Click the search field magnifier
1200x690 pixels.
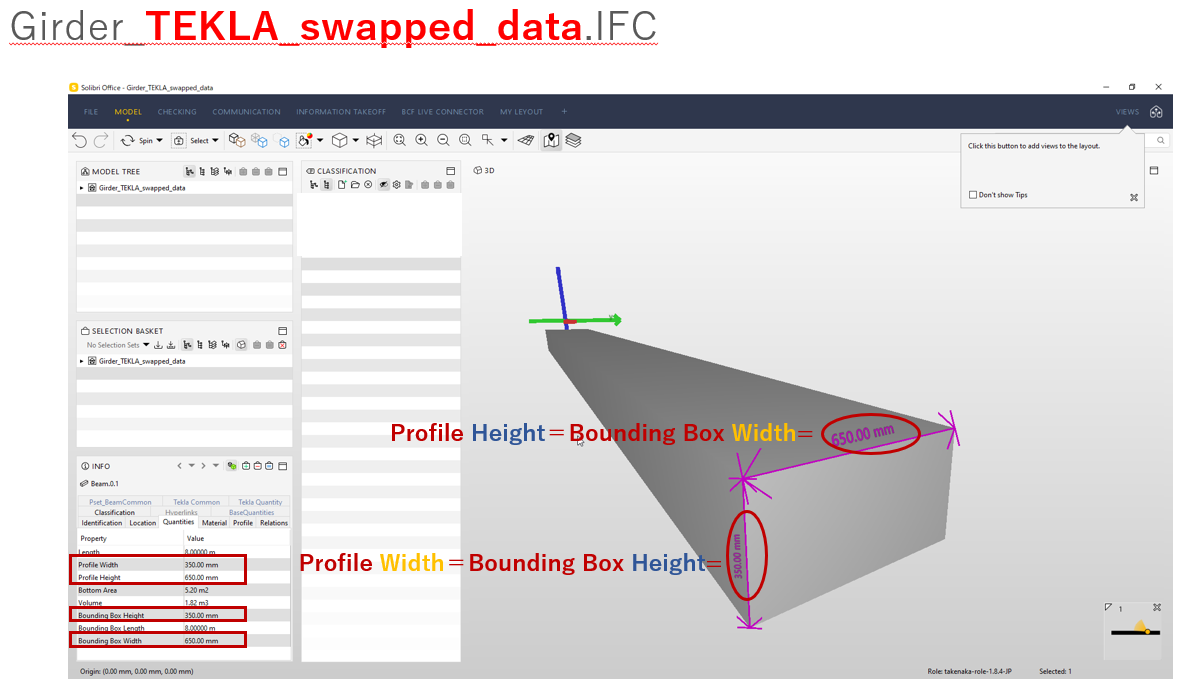[x=1161, y=141]
